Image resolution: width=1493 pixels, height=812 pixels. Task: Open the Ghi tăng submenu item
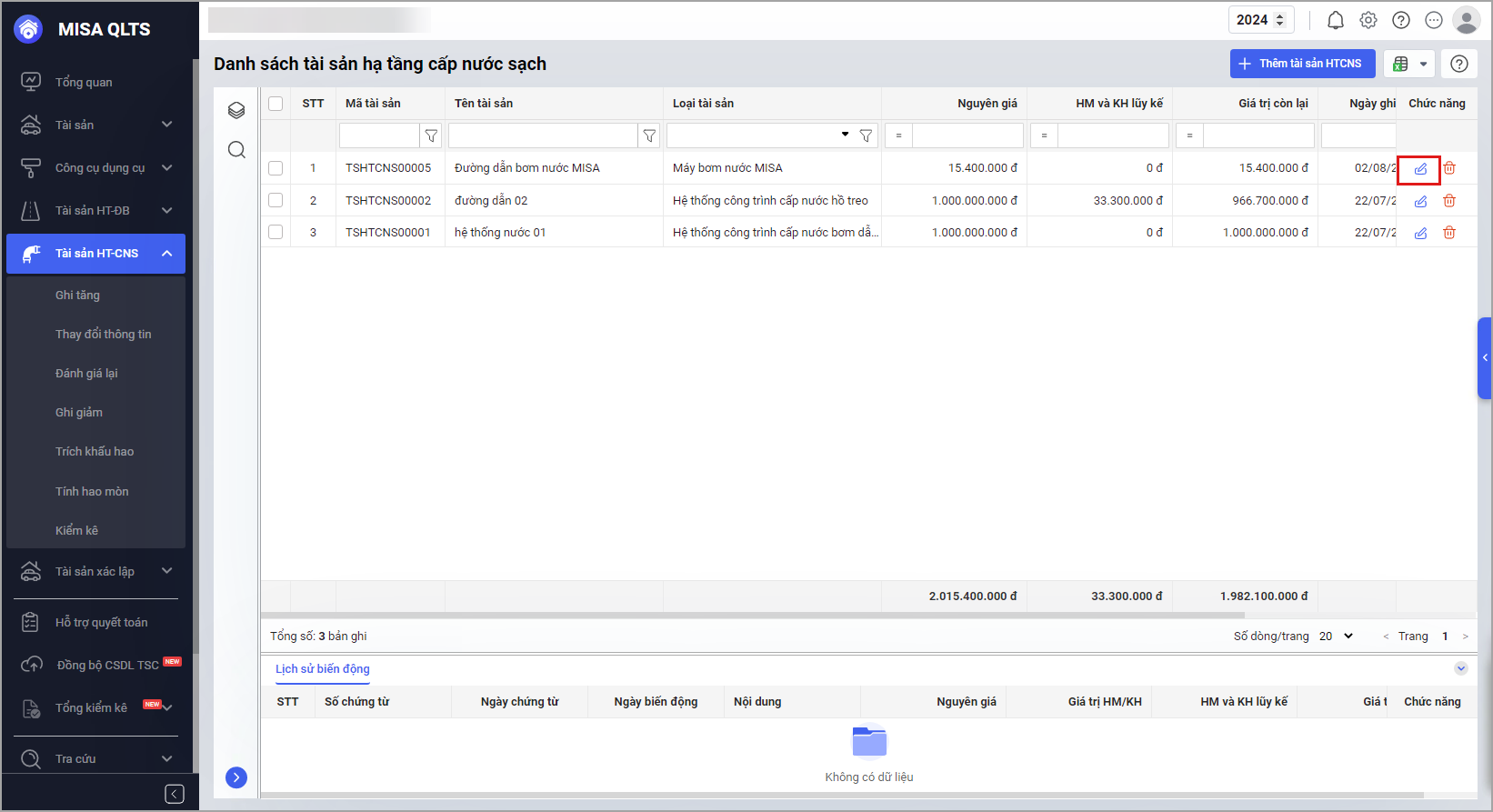[77, 296]
